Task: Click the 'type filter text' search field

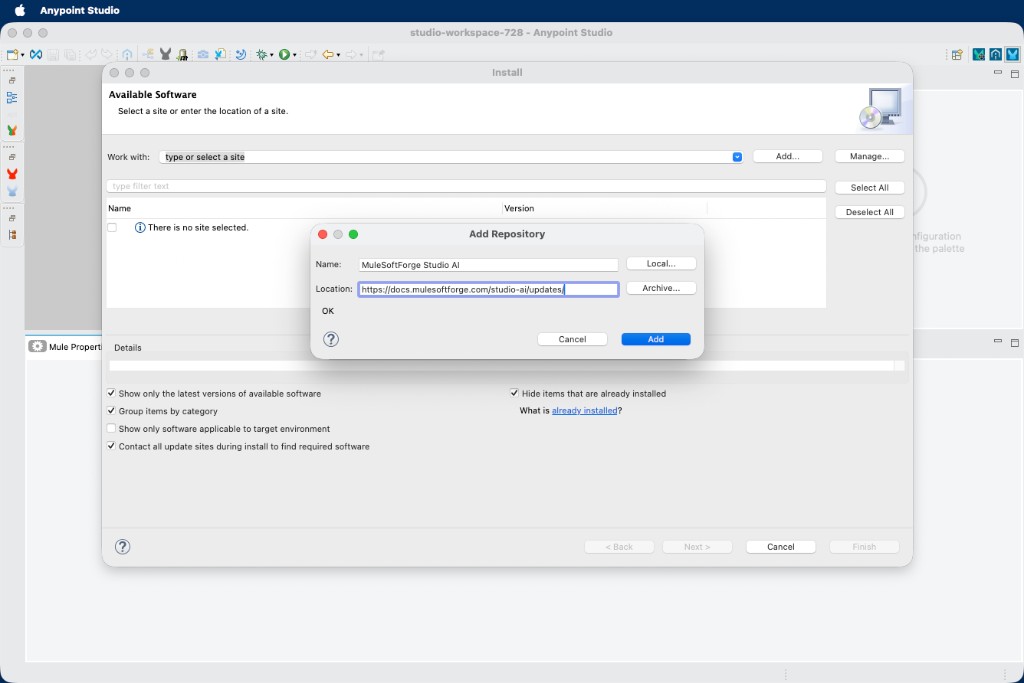Action: (x=466, y=186)
